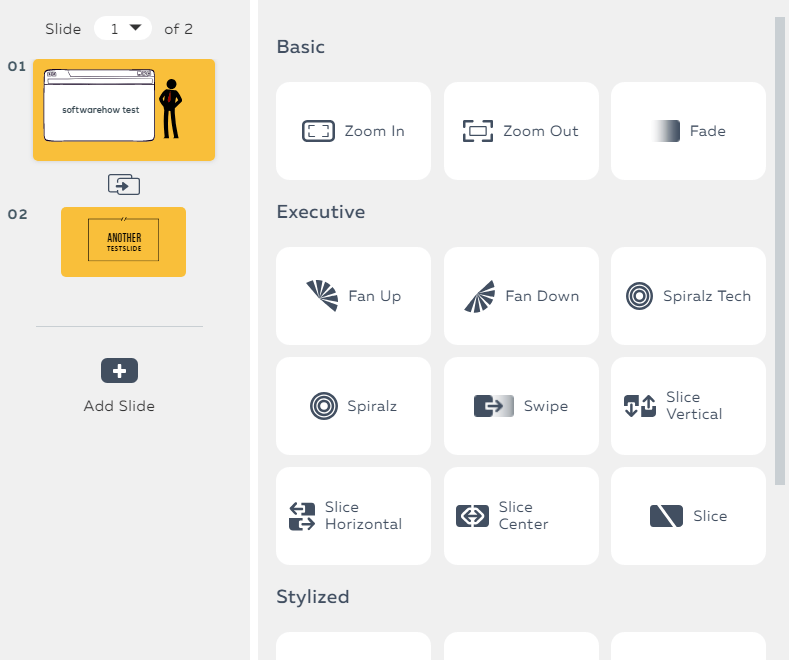Pick the Spiralz concentric circles icon

point(324,406)
